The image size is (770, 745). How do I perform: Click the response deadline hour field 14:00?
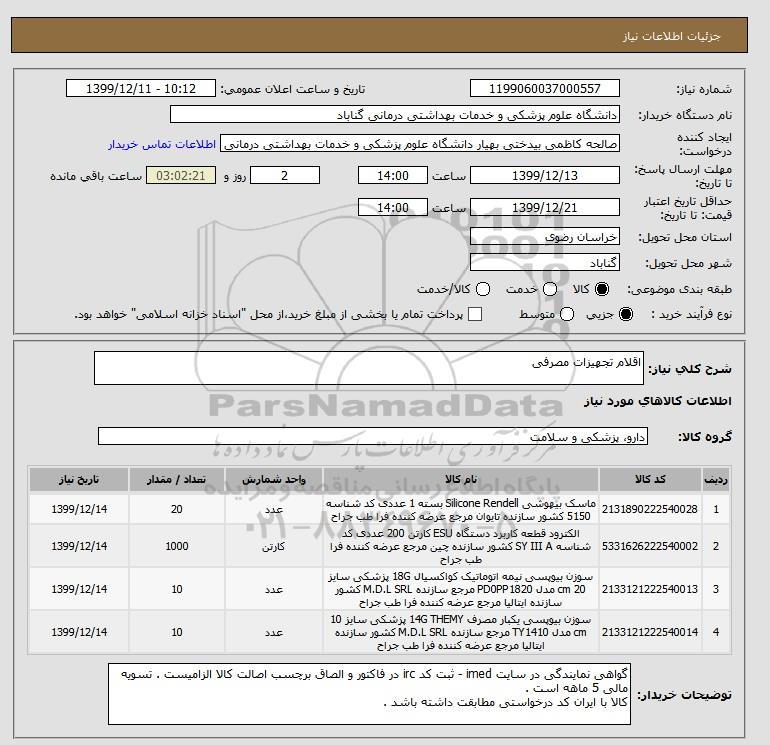[393, 175]
